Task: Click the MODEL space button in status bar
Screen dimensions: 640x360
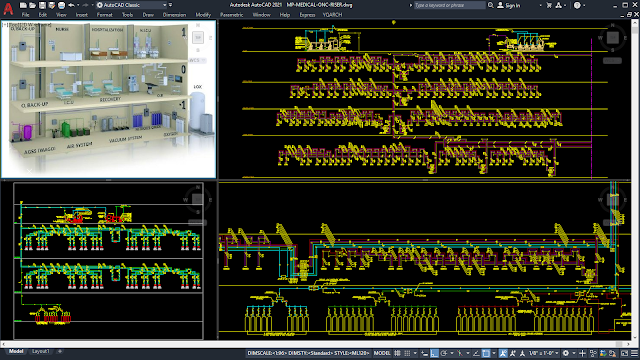Action: [382, 353]
